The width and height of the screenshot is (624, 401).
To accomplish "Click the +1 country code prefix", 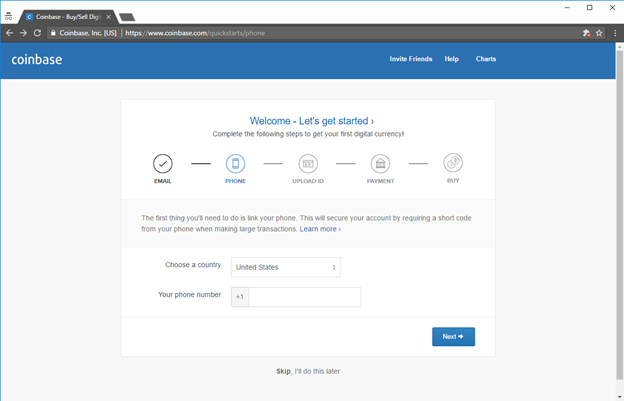I will (x=240, y=297).
